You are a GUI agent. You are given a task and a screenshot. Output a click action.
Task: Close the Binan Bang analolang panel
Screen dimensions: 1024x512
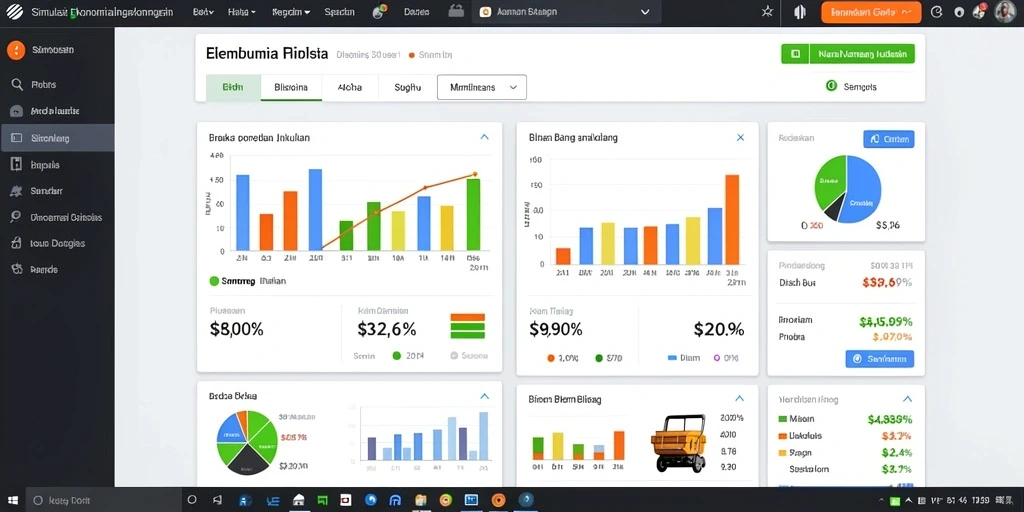[741, 137]
